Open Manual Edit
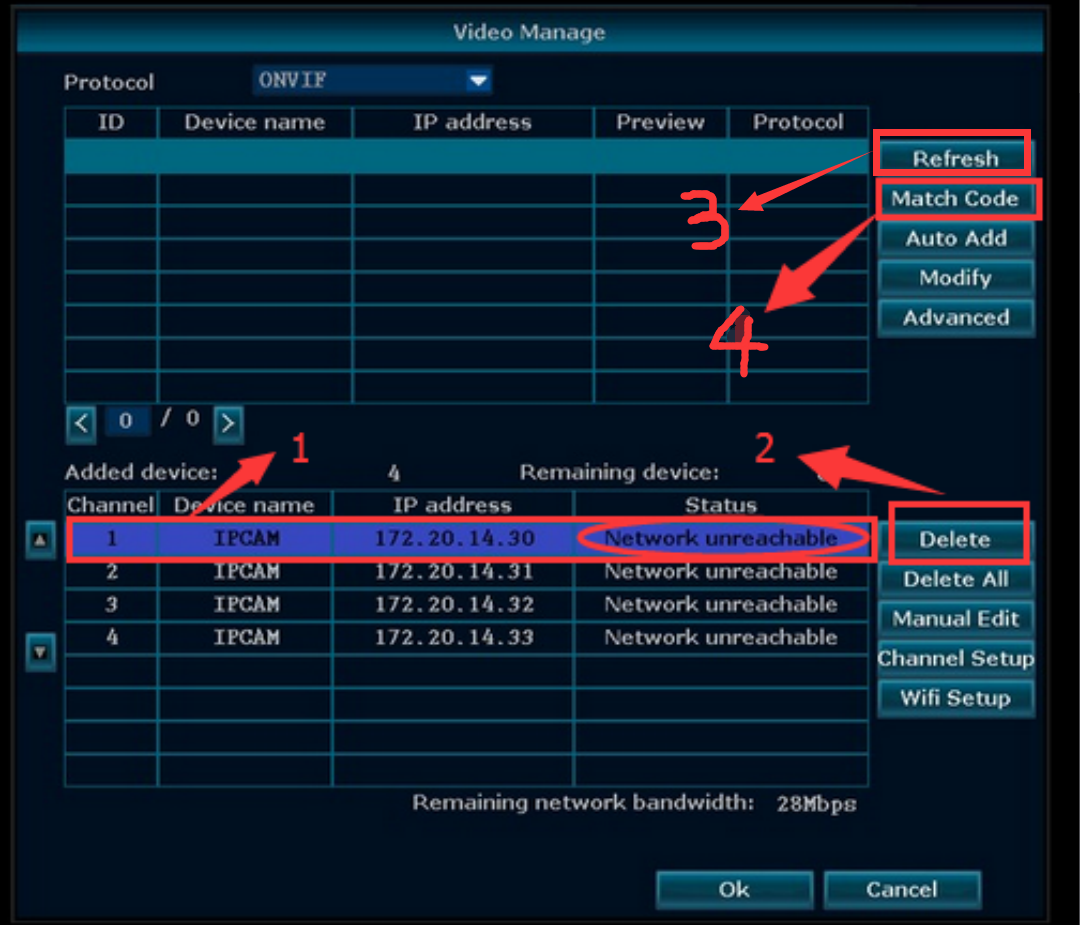 (x=956, y=619)
